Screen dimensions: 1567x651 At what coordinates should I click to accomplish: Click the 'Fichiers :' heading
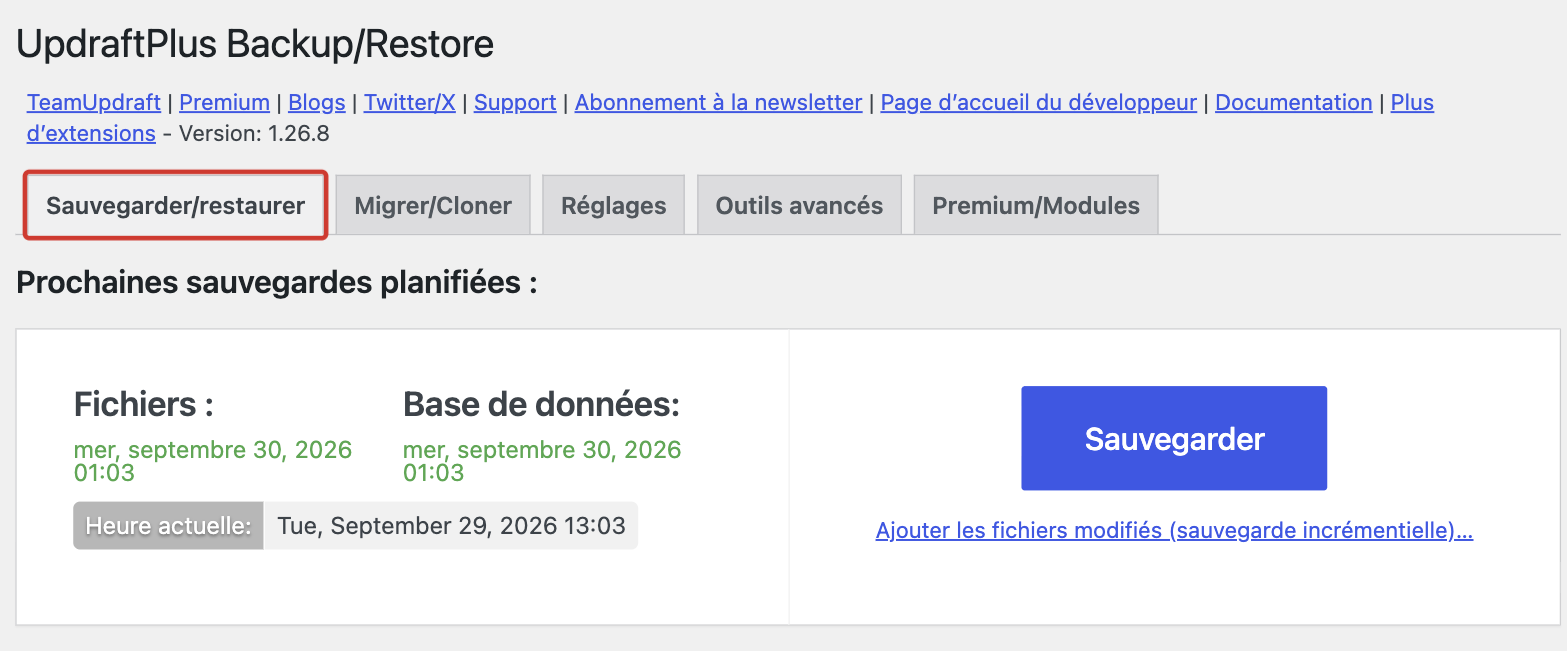pyautogui.click(x=144, y=405)
